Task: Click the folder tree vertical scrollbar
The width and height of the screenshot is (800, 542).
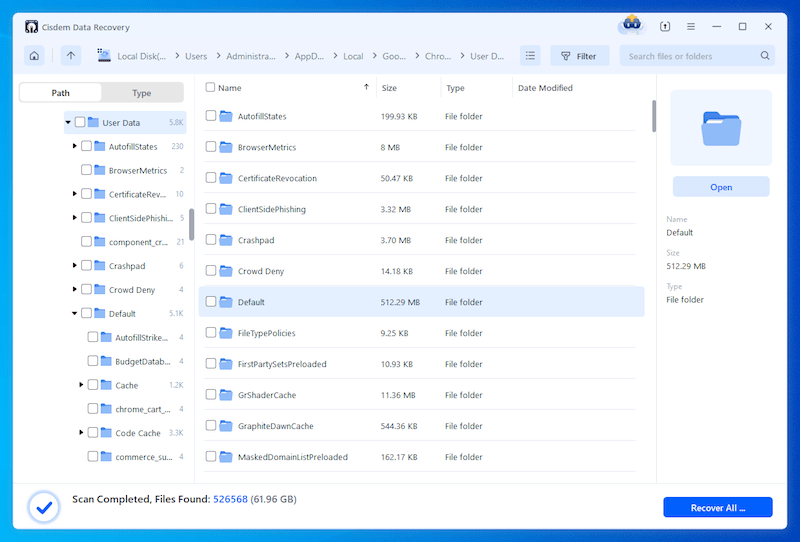Action: [191, 224]
